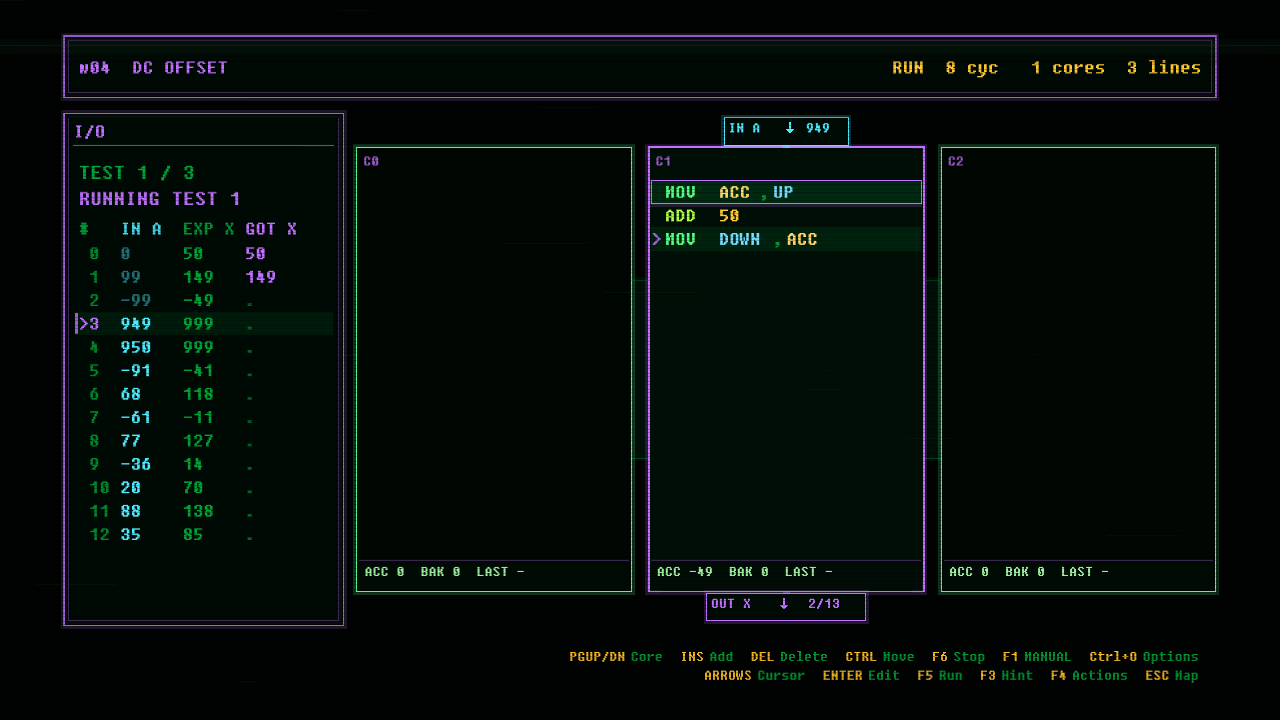Select the C2 core panel header
1280x720 pixels.
(955, 161)
